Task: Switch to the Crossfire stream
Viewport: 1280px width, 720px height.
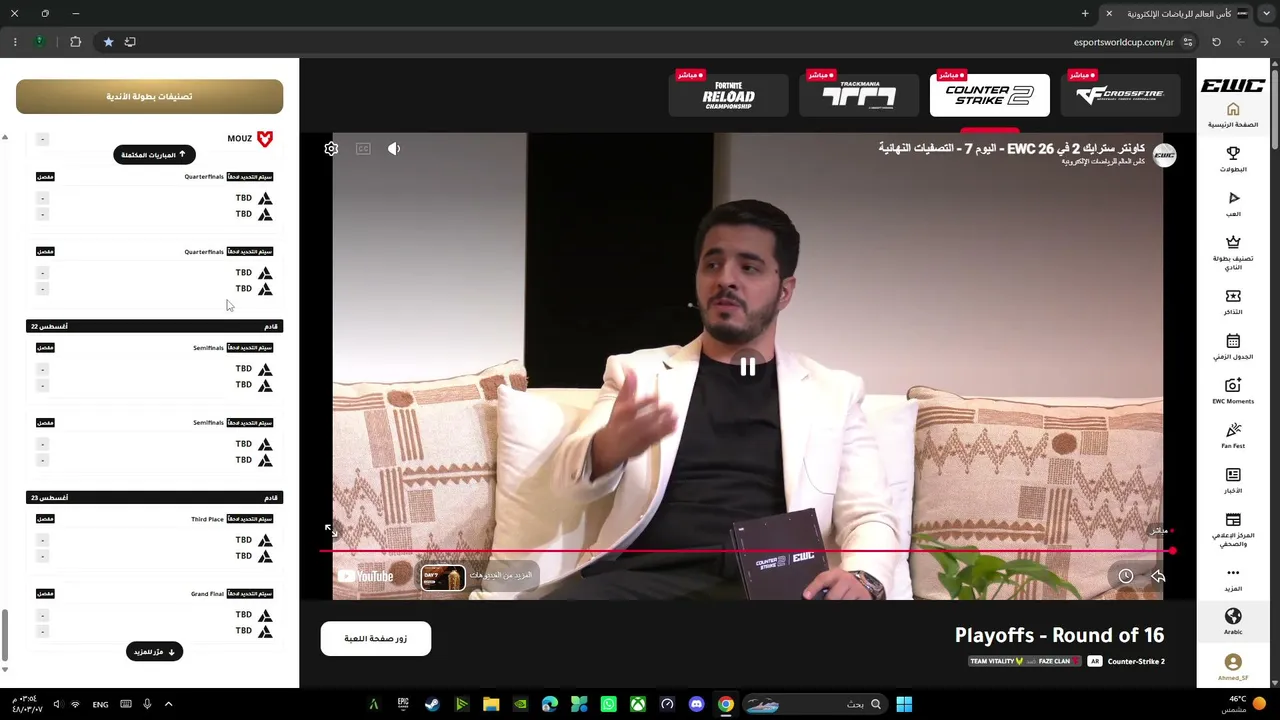Action: pyautogui.click(x=1120, y=95)
